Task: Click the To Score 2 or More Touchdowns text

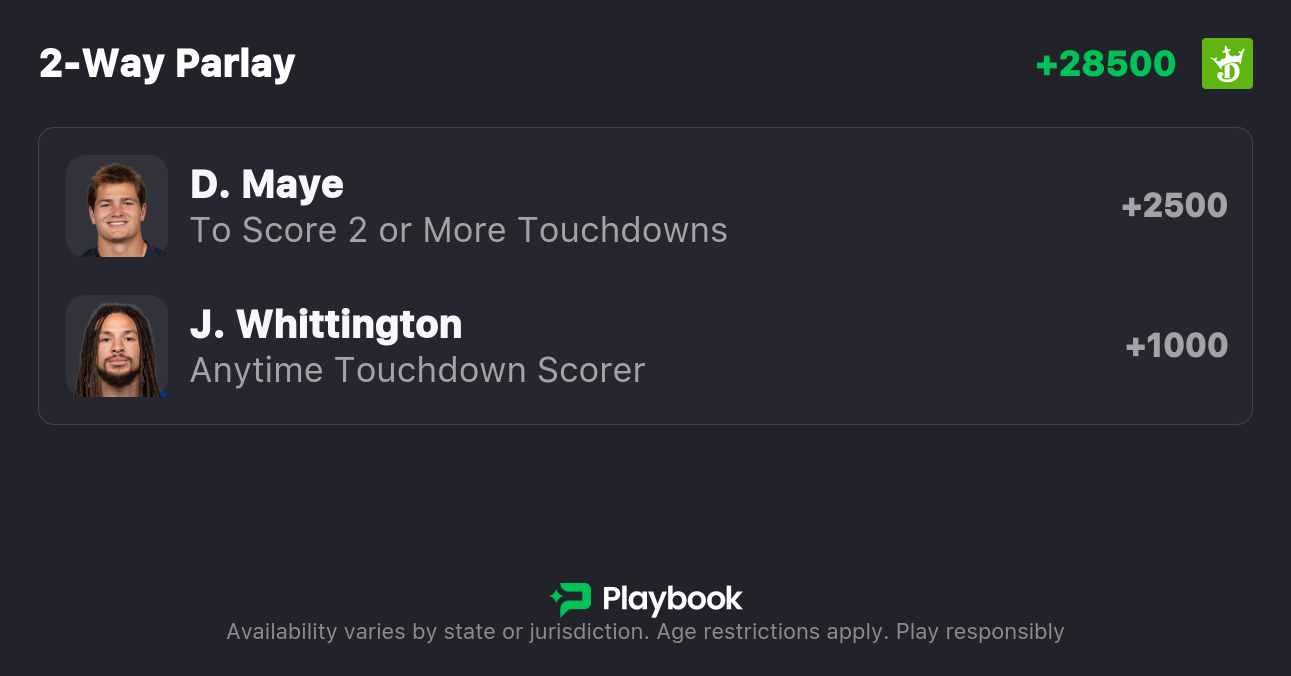Action: pyautogui.click(x=459, y=230)
